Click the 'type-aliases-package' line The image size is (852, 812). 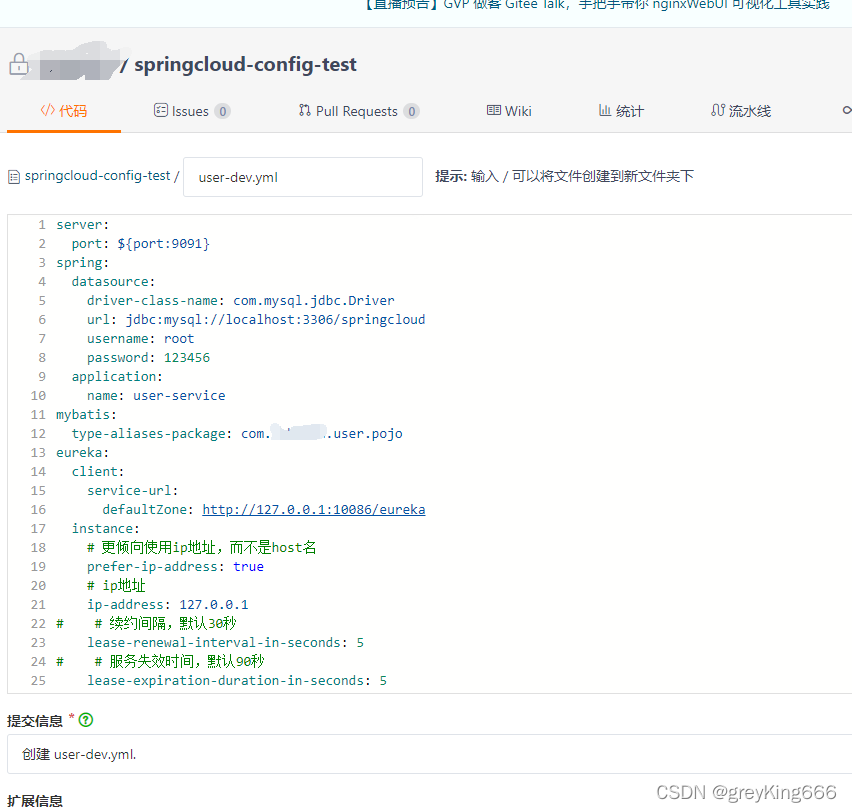(237, 434)
